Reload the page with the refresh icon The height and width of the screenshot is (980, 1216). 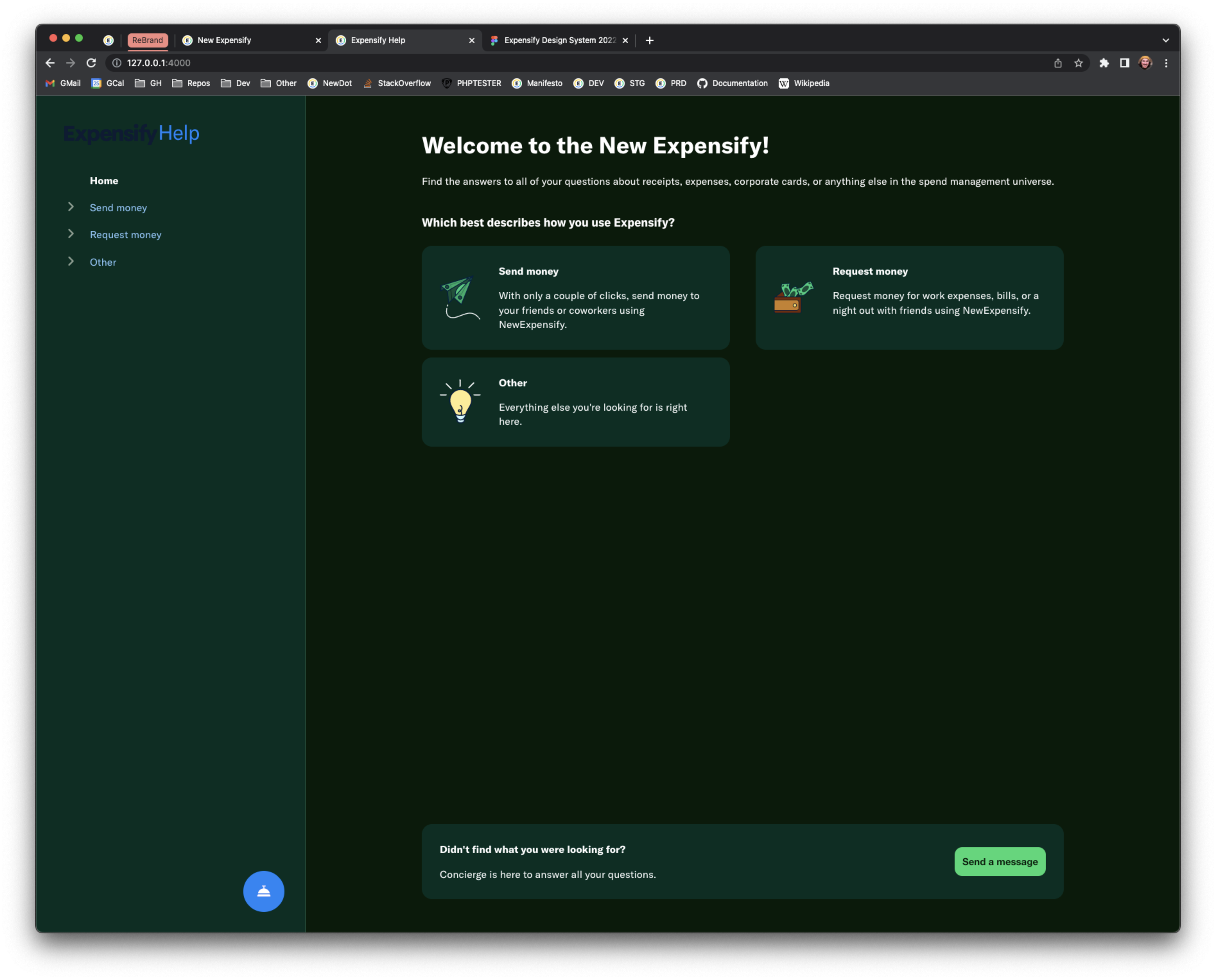coord(91,63)
